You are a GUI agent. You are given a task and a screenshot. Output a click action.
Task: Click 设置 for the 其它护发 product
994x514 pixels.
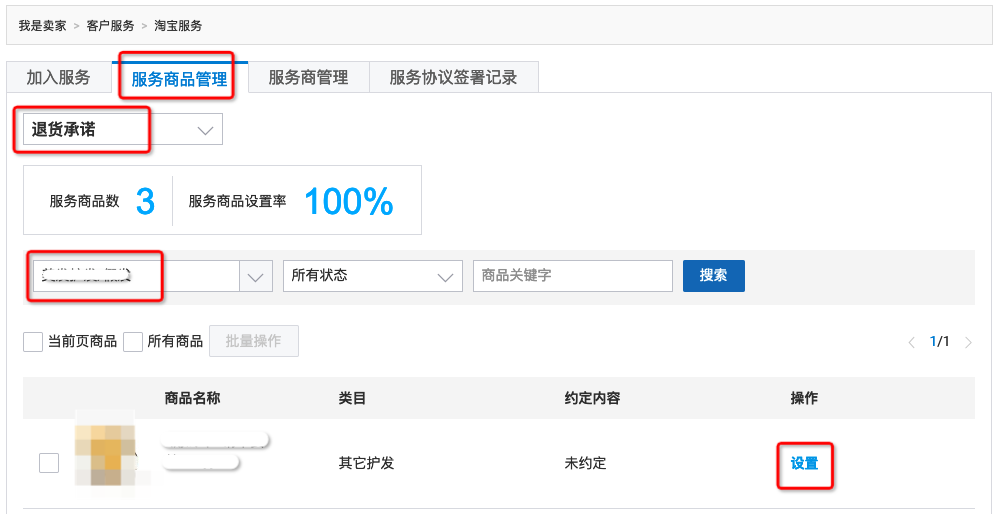click(804, 464)
